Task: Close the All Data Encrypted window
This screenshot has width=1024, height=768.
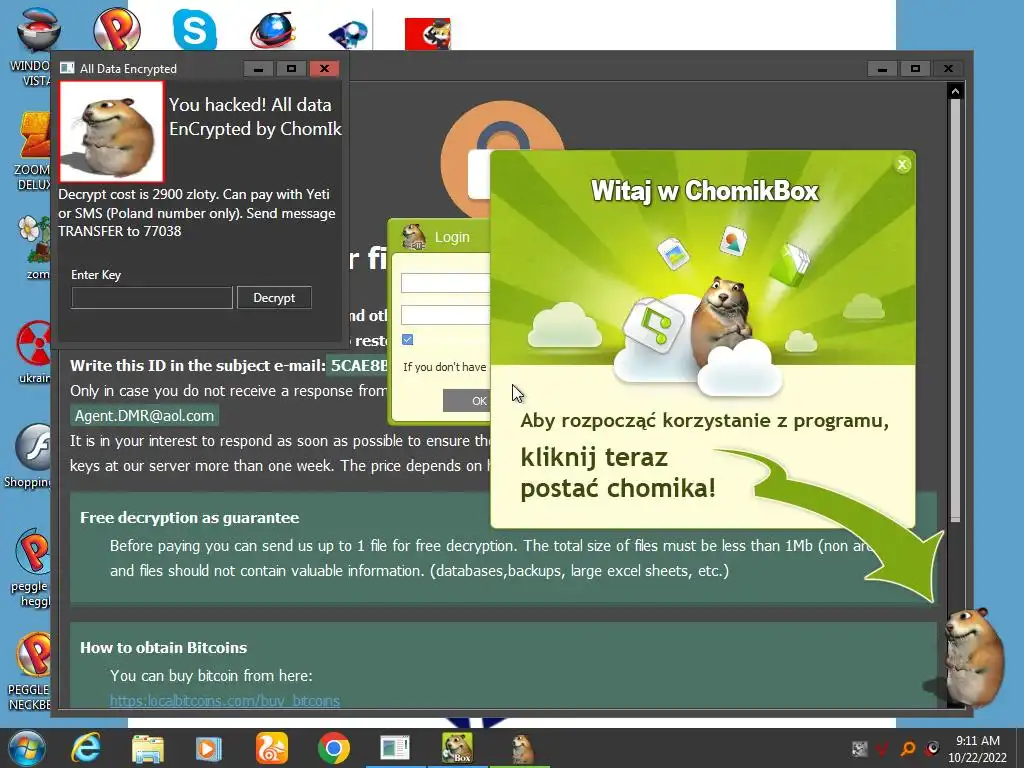Action: (x=324, y=69)
